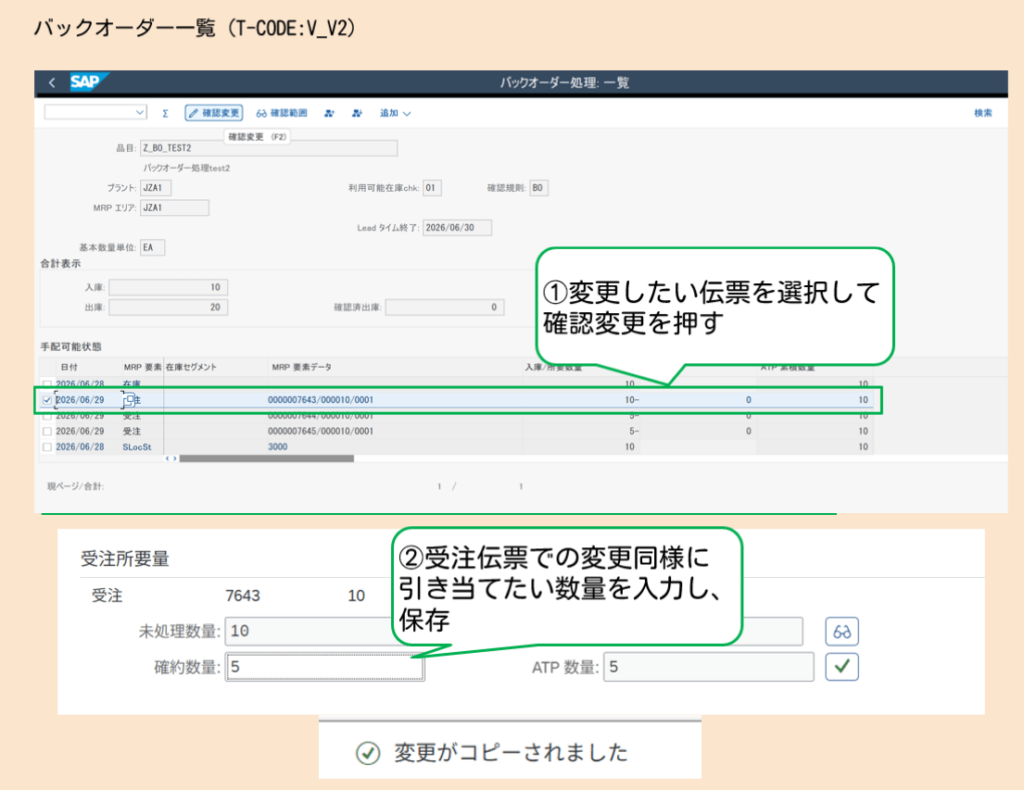Click the 日付 column header
The height and width of the screenshot is (790, 1024).
(x=69, y=368)
